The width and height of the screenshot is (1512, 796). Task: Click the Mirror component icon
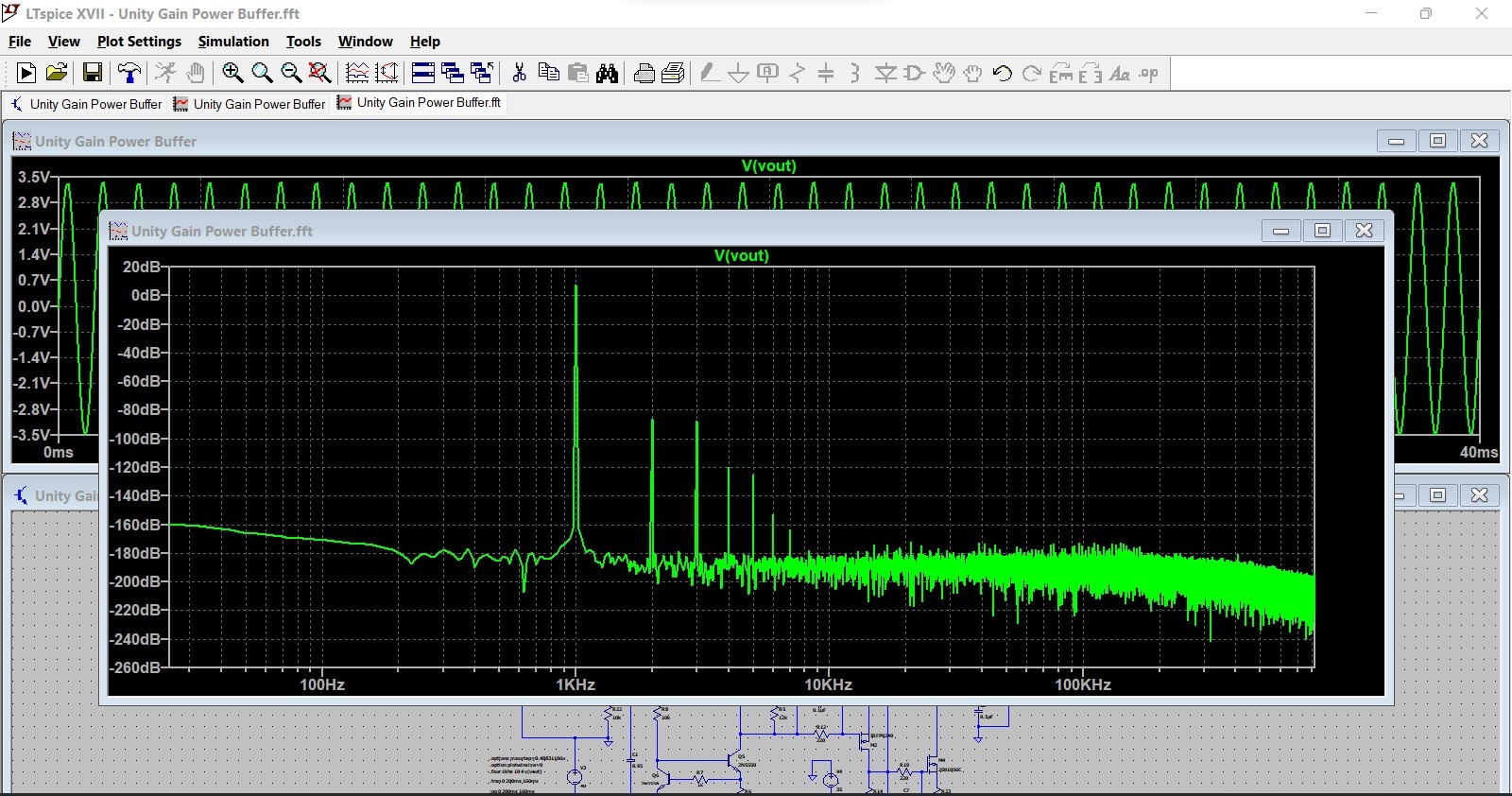click(x=1091, y=73)
